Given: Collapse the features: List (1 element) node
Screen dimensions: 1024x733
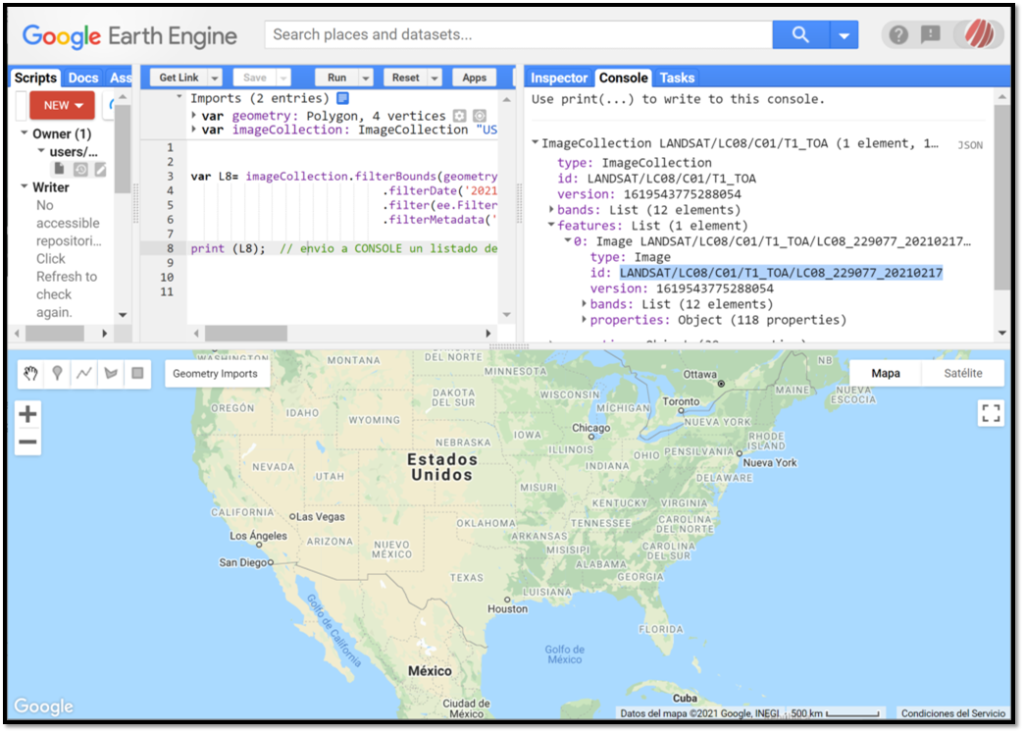Looking at the screenshot, I should 551,225.
